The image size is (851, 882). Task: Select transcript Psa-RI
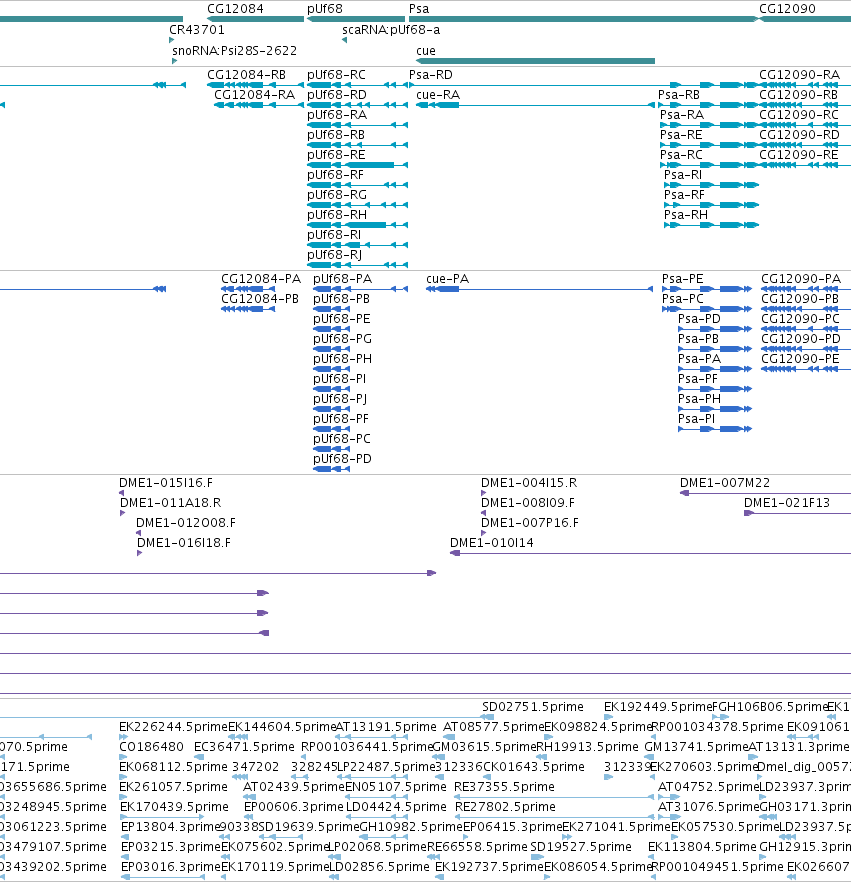pyautogui.click(x=683, y=175)
